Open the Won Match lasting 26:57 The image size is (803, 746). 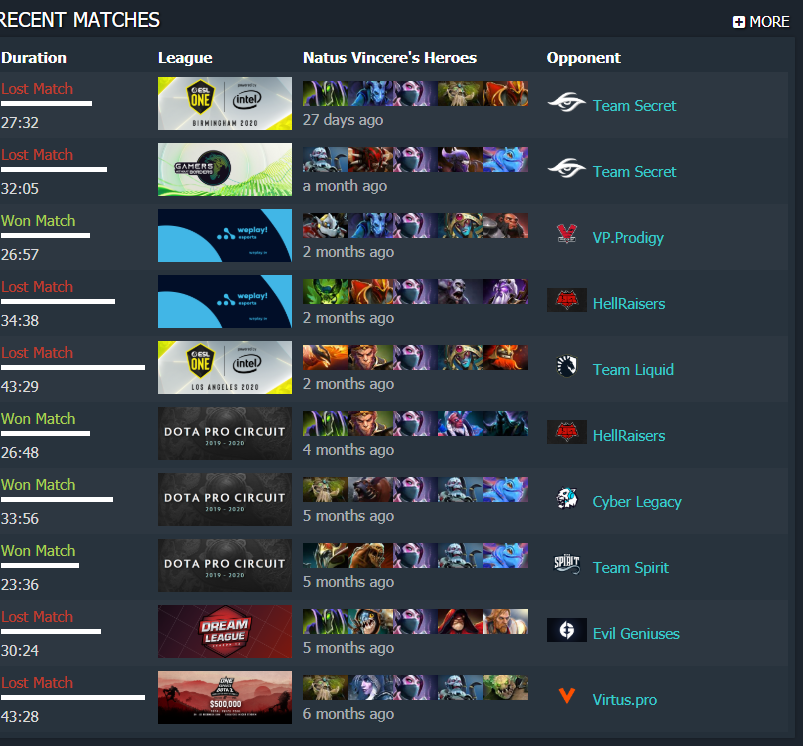pyautogui.click(x=38, y=221)
